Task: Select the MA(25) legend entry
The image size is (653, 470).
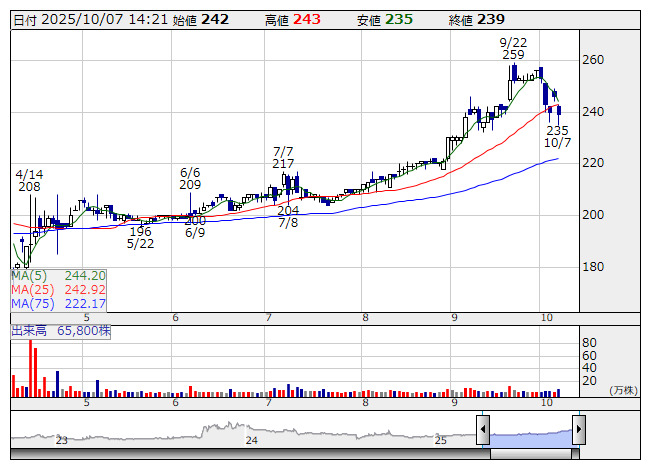Action: [x=58, y=289]
